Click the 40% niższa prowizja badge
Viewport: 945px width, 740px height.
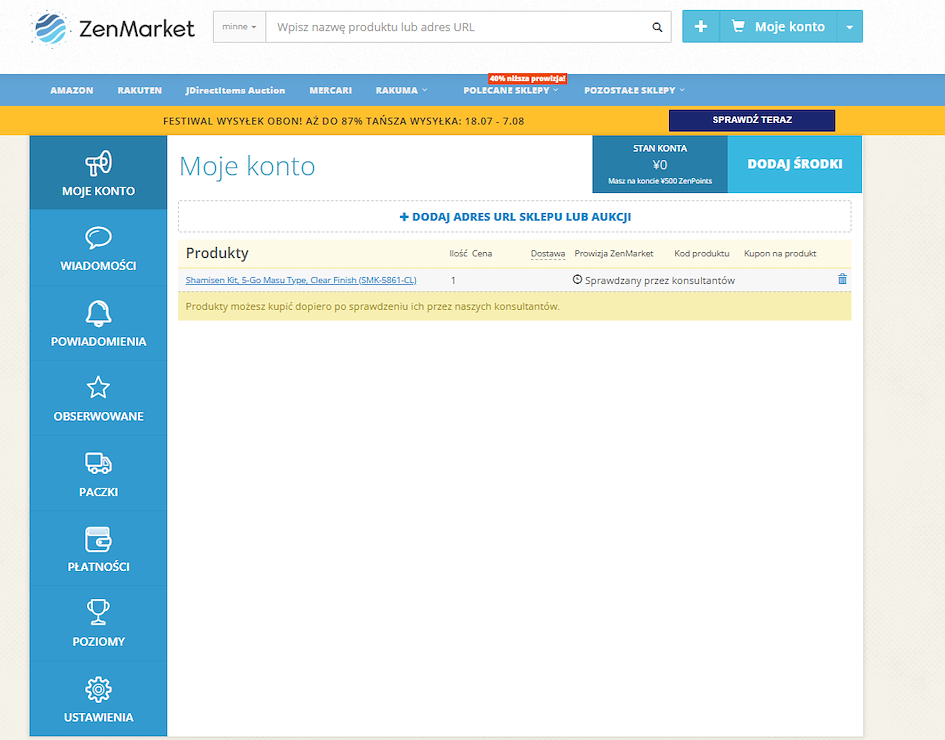tap(527, 78)
